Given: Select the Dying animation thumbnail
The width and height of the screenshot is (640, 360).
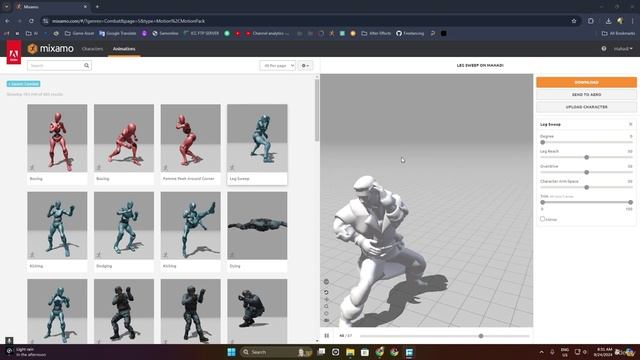Looking at the screenshot, I should click(257, 225).
